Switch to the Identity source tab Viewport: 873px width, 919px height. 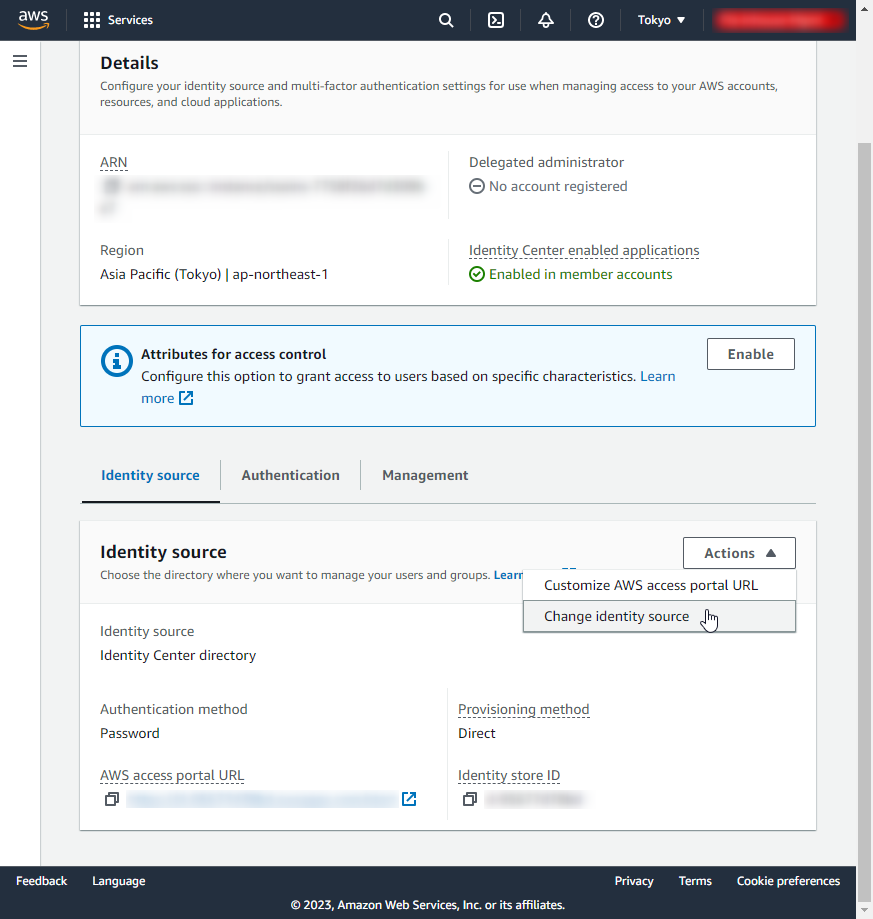151,475
